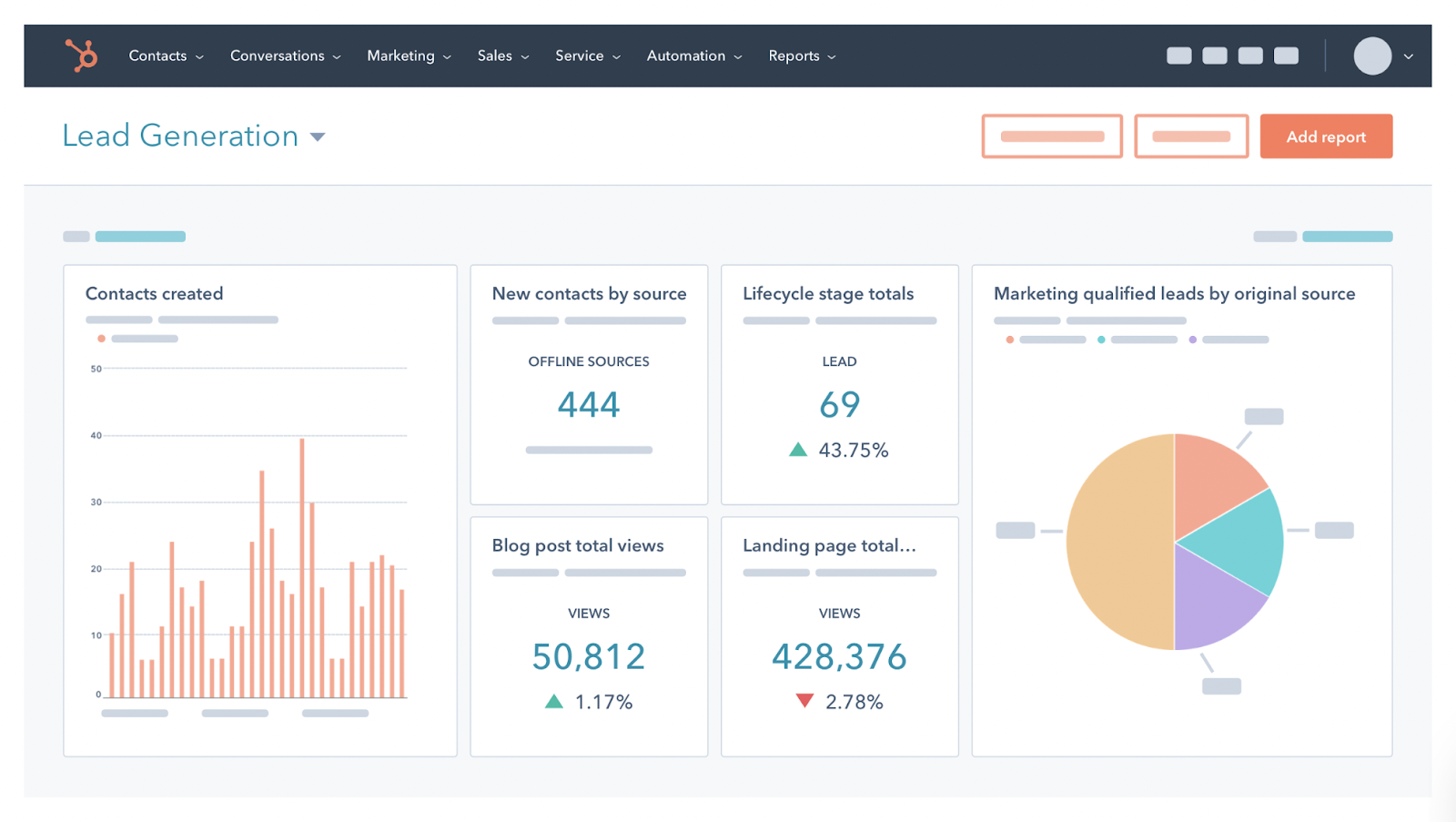Image resolution: width=1456 pixels, height=822 pixels.
Task: Click orange legend dot in Contacts created
Action: click(x=101, y=339)
